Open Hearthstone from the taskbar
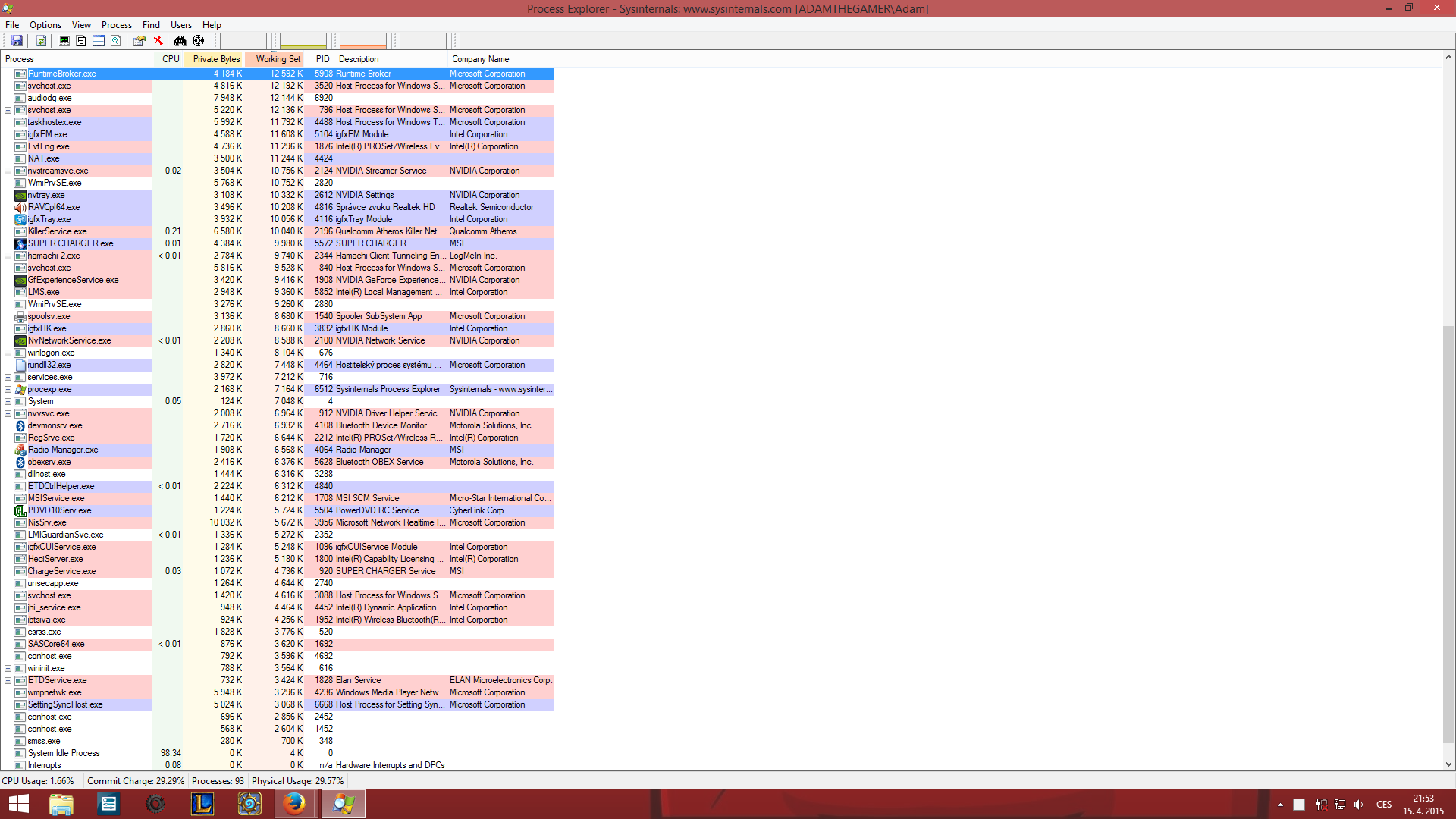The image size is (1456, 819). click(x=249, y=804)
